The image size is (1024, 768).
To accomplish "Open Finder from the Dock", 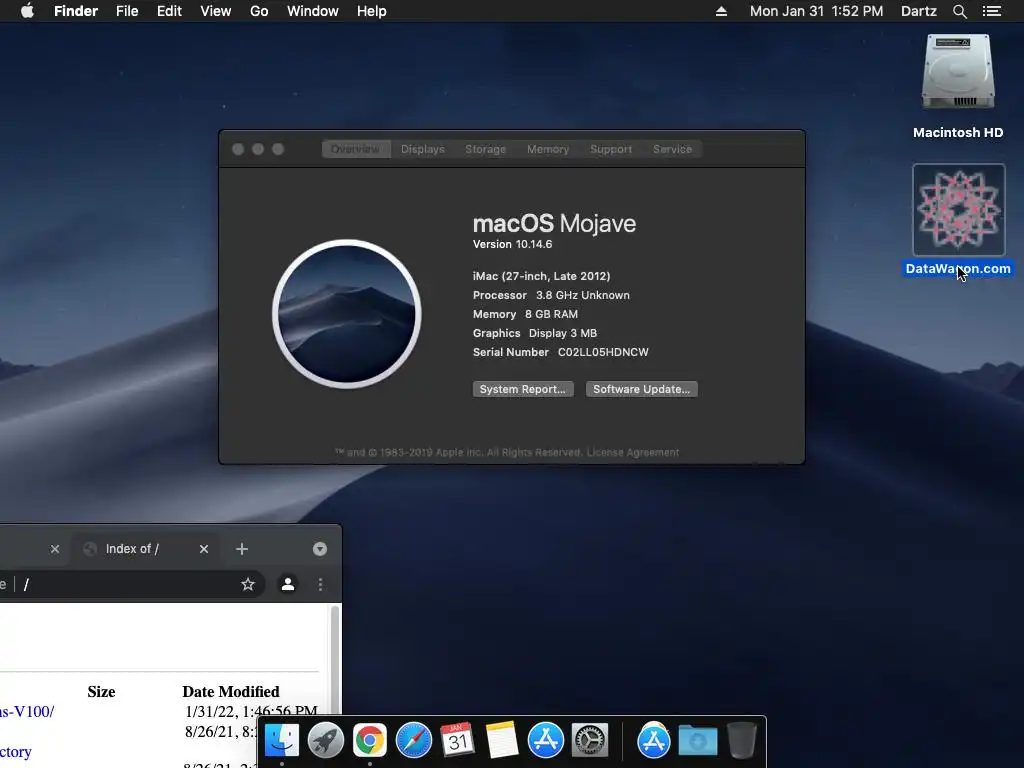I will 281,740.
